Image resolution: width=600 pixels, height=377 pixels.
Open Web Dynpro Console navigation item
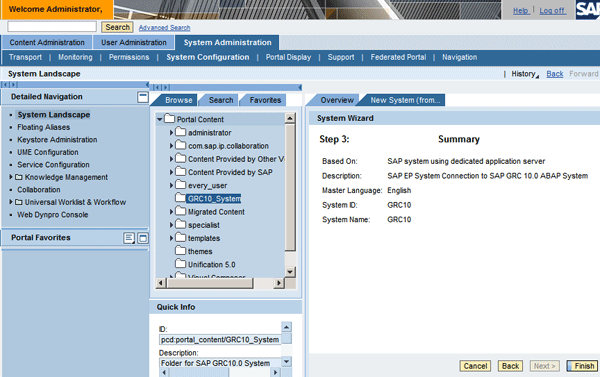[52, 215]
